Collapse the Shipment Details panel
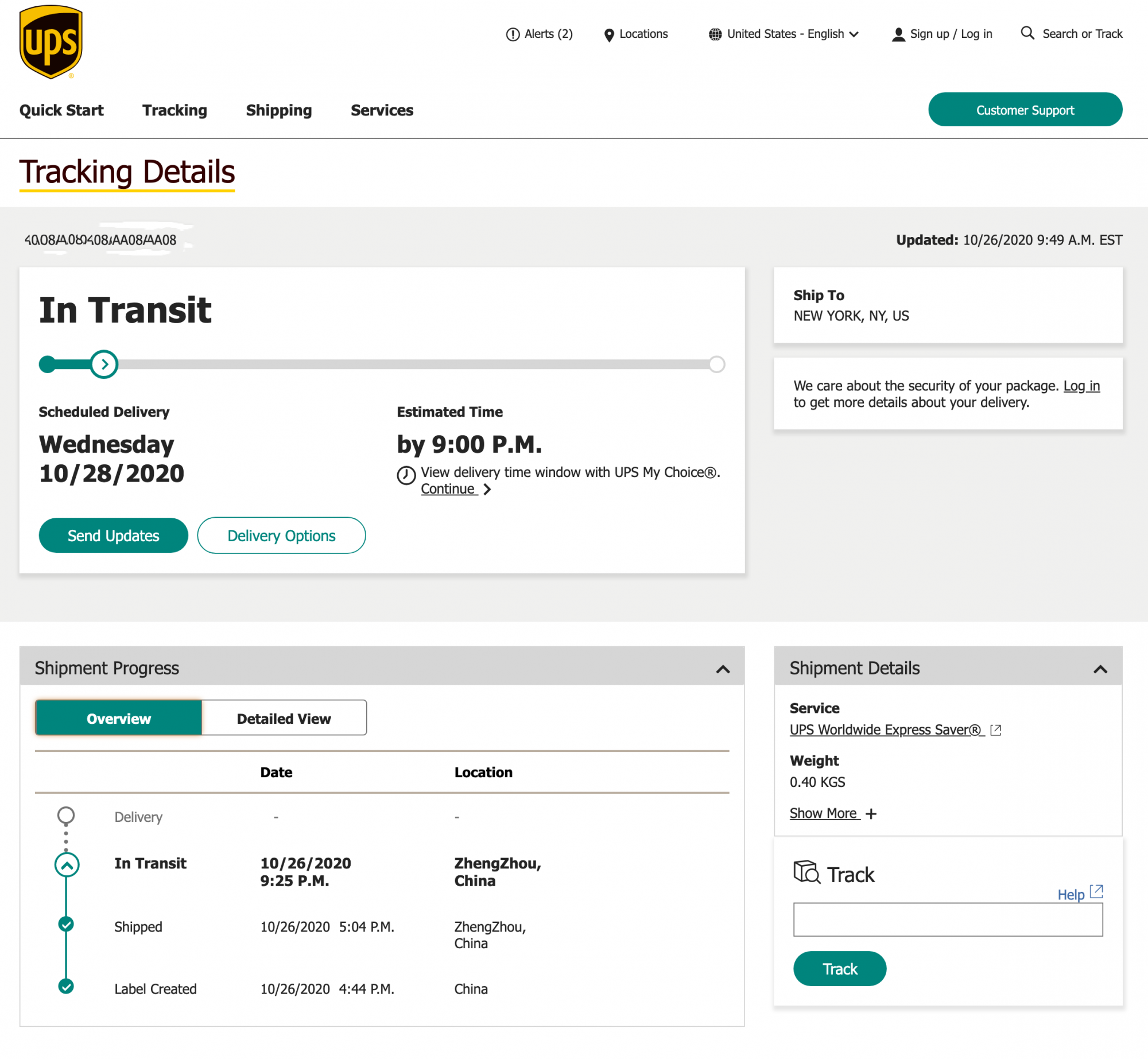The height and width of the screenshot is (1059, 1148). point(1100,669)
